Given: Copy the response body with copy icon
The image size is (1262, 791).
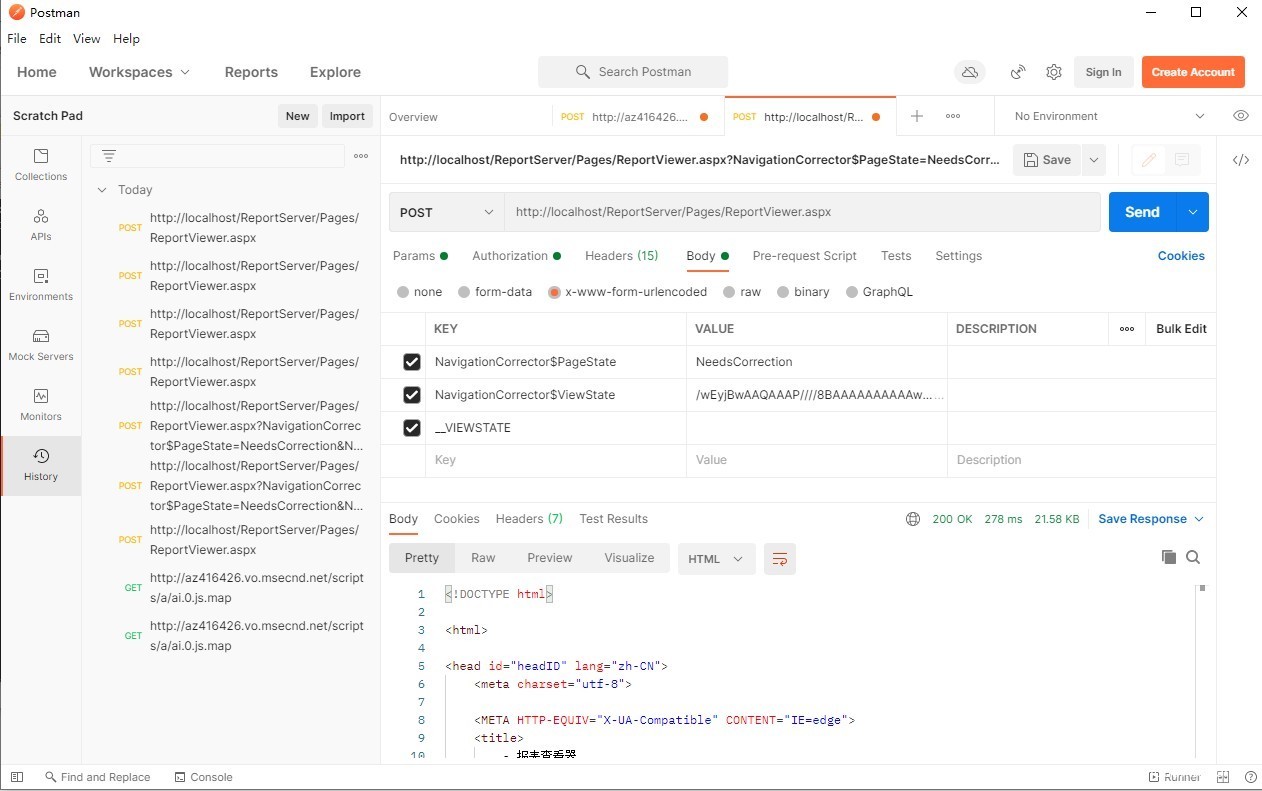Looking at the screenshot, I should (x=1168, y=557).
